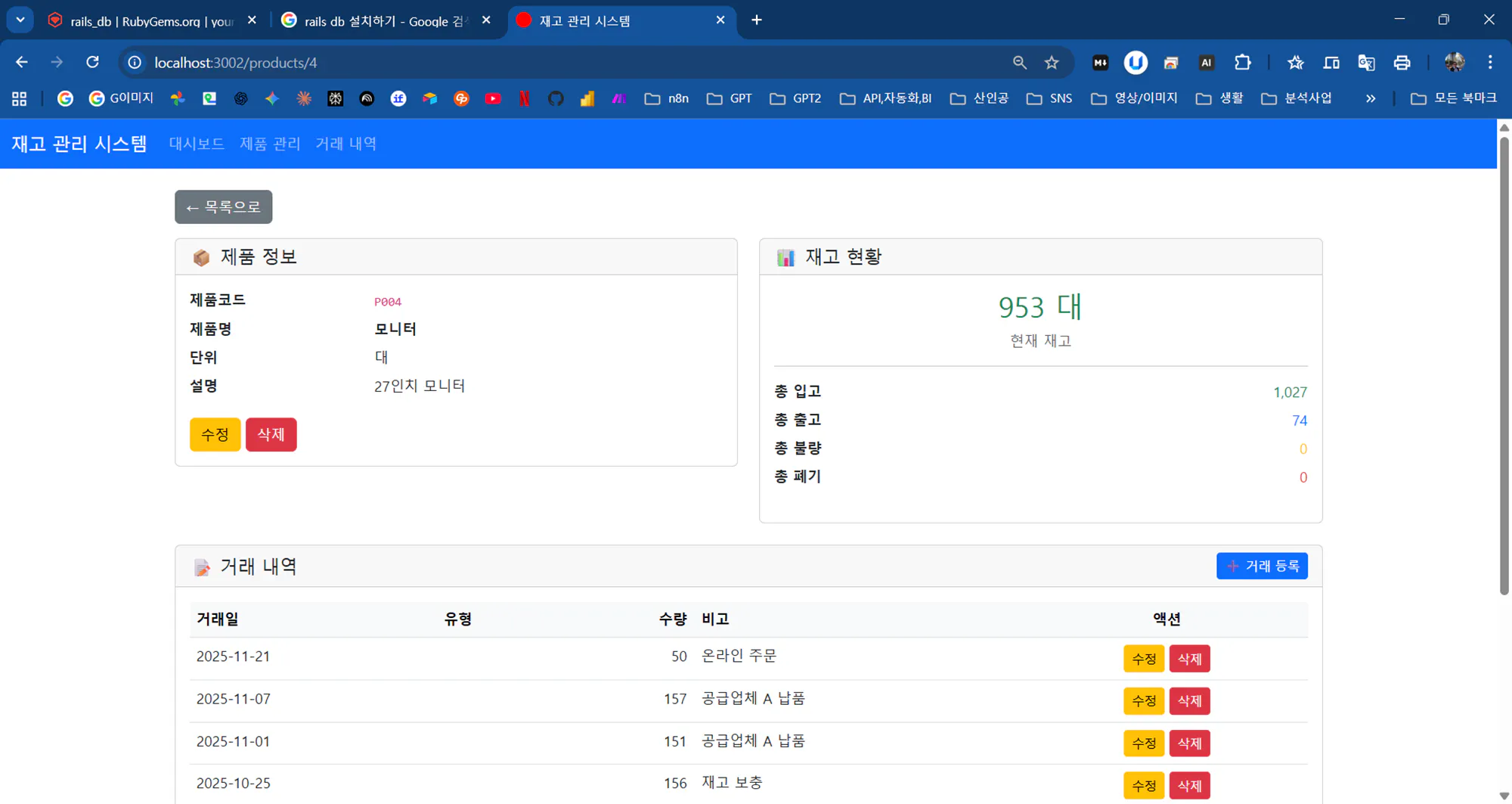Click the 거래 등록 button
The width and height of the screenshot is (1512, 804).
click(x=1262, y=566)
